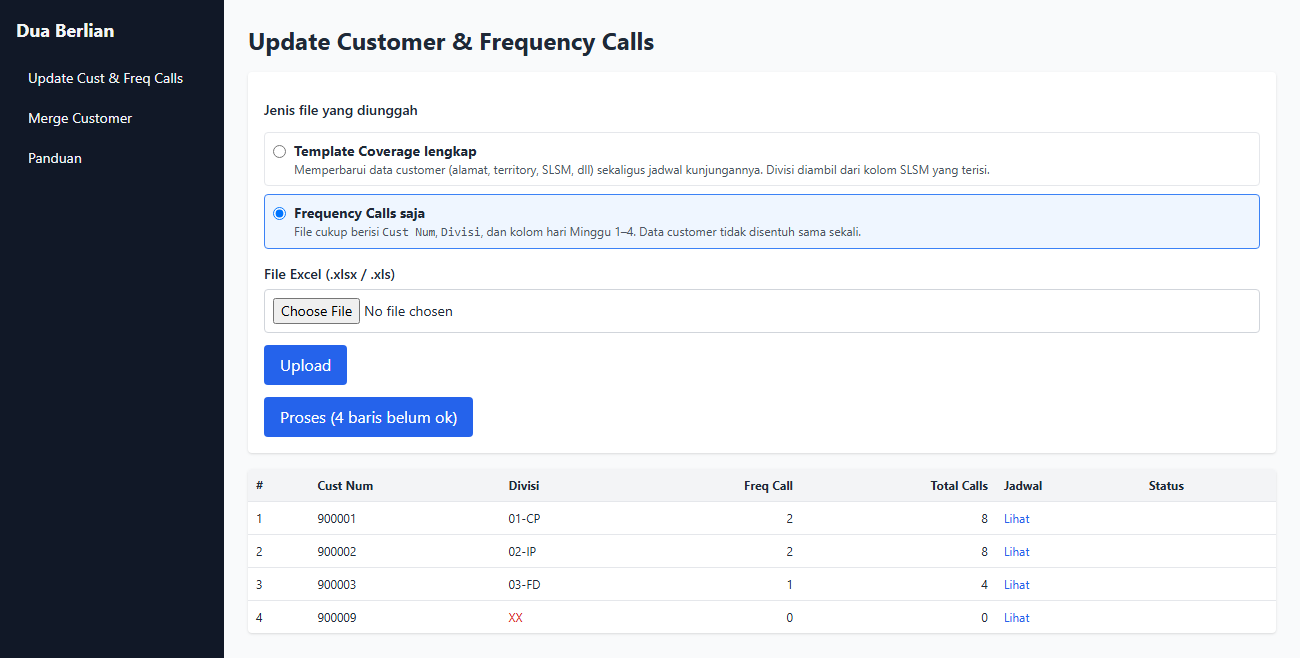
Task: Click the Jenis file yang diunggah label
Action: click(x=341, y=110)
